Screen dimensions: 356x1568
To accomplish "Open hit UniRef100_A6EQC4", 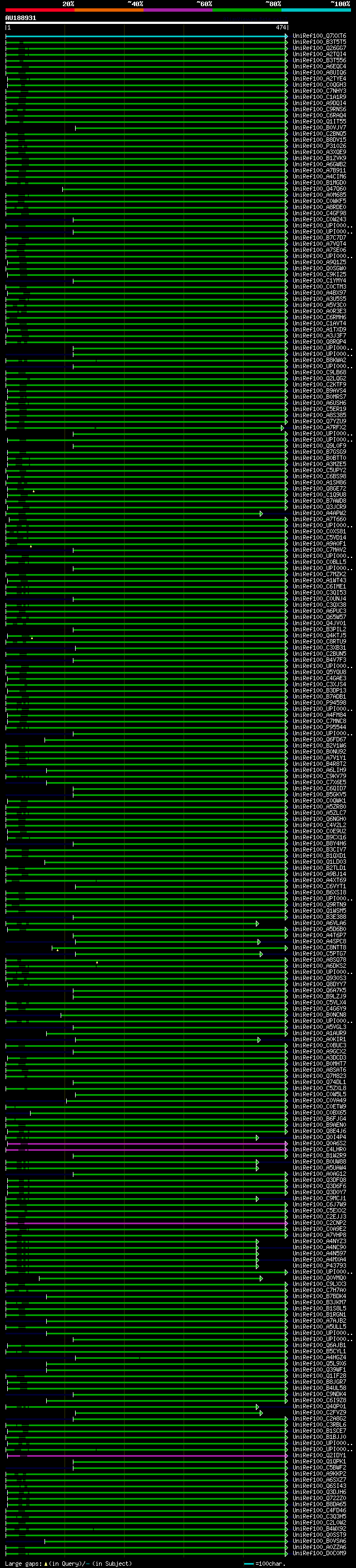I will [319, 67].
